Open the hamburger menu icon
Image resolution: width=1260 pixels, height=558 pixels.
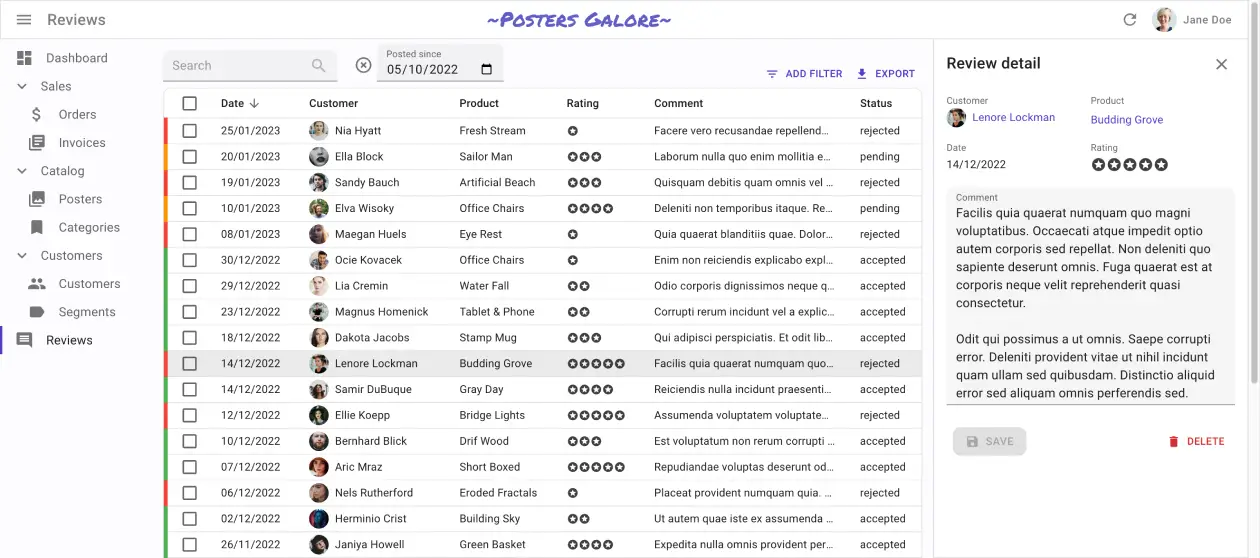tap(24, 20)
